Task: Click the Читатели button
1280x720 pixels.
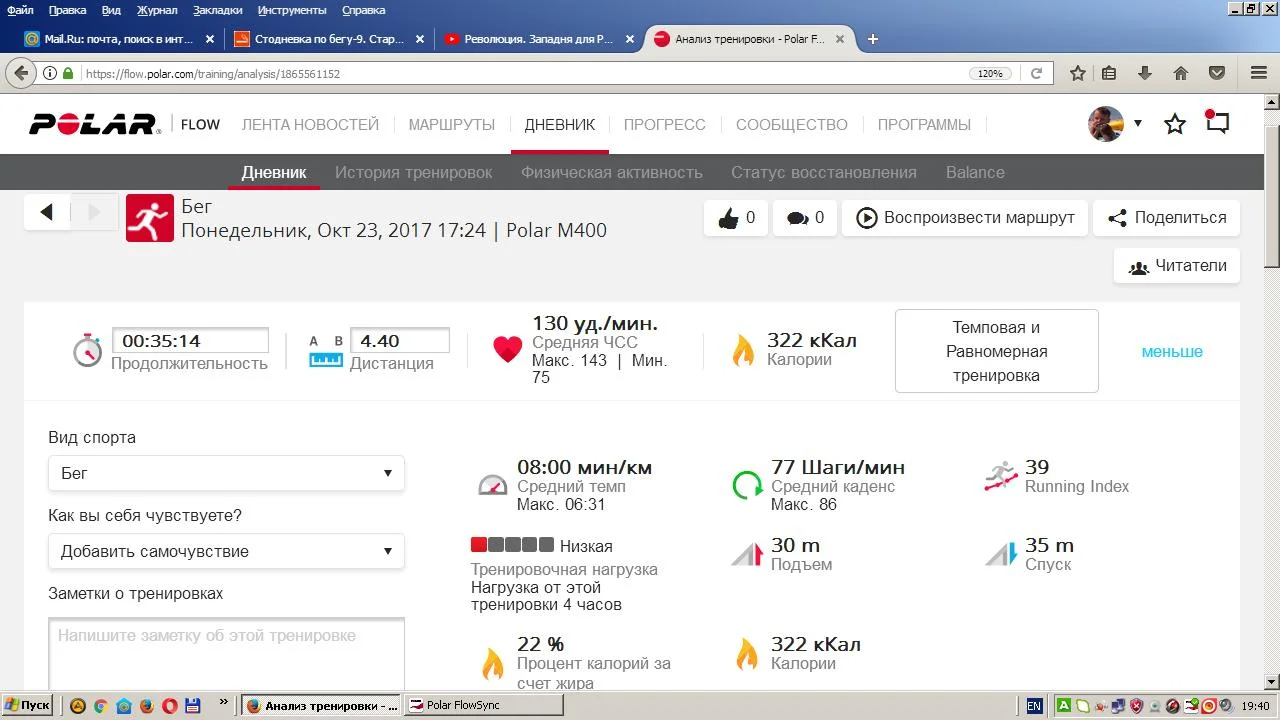Action: click(1177, 266)
